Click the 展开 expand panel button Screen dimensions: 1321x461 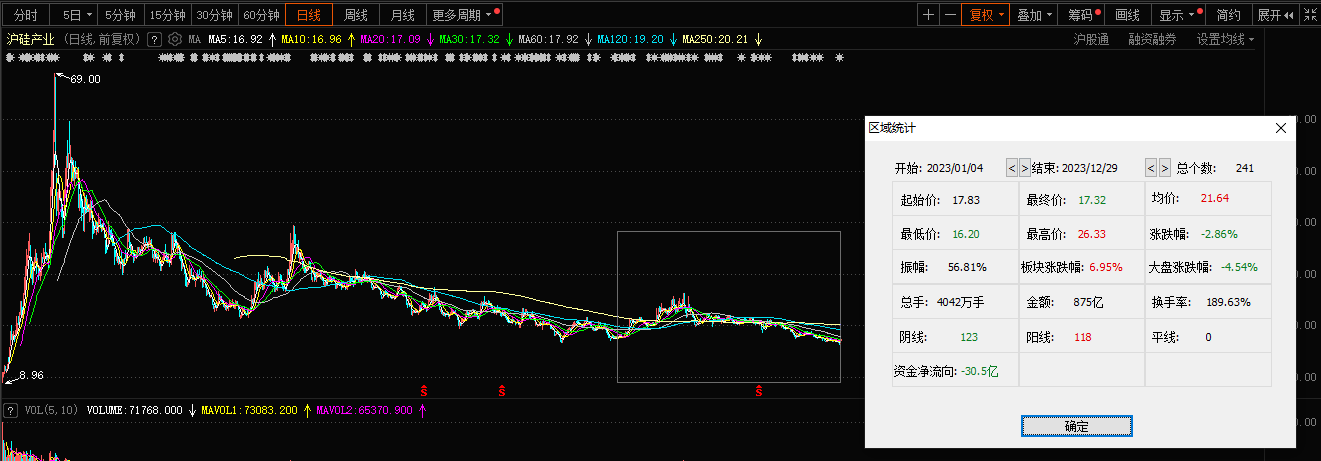tap(1275, 15)
